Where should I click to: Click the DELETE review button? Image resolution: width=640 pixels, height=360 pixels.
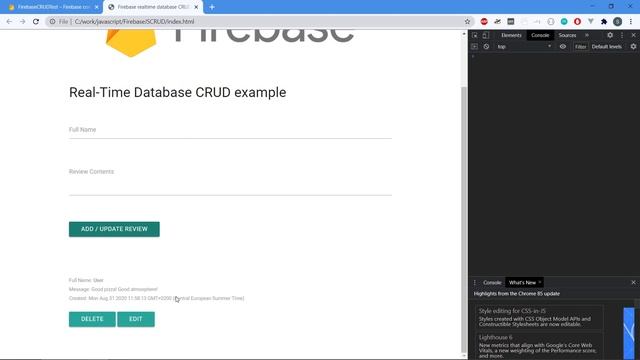tap(92, 319)
